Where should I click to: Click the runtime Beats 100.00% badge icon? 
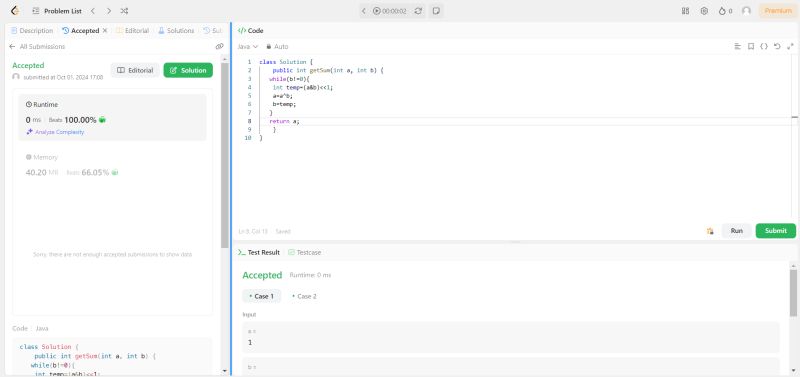[x=102, y=120]
